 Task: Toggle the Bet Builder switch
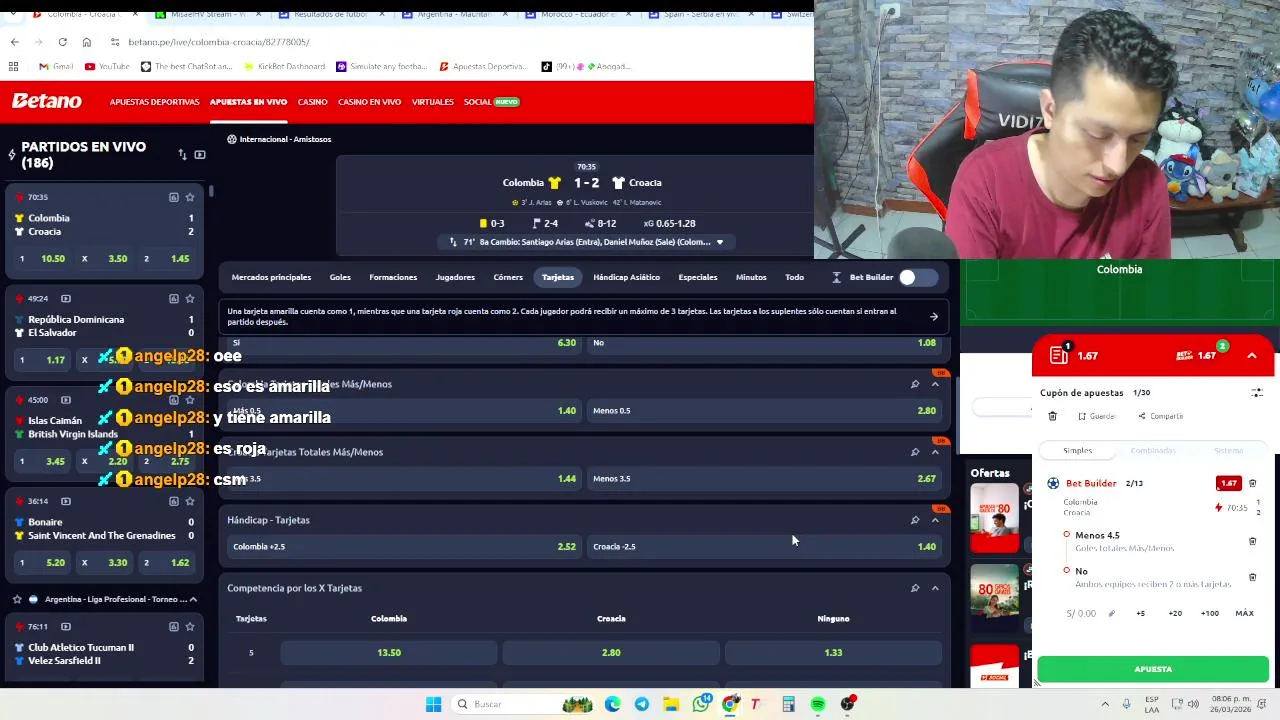[x=917, y=277]
